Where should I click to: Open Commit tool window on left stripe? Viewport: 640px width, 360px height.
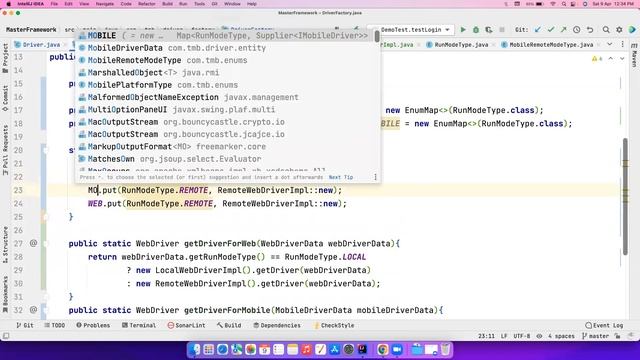(x=5, y=98)
